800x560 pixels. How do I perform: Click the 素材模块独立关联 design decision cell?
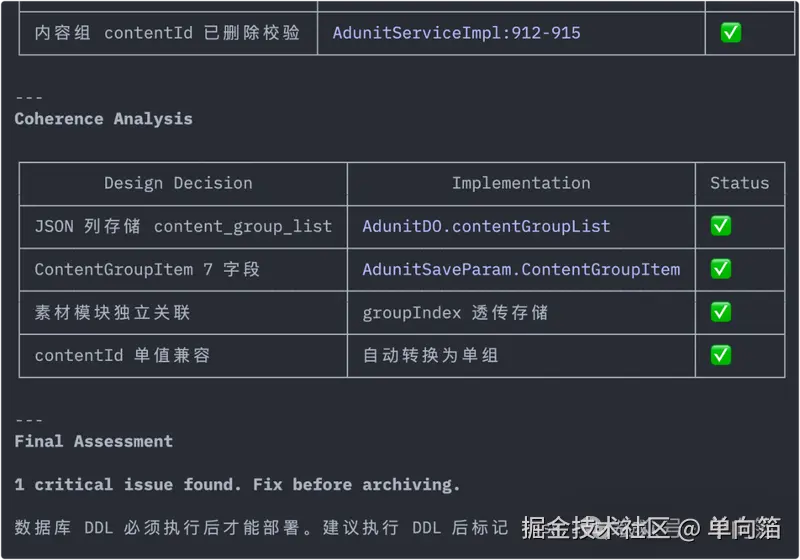(112, 312)
